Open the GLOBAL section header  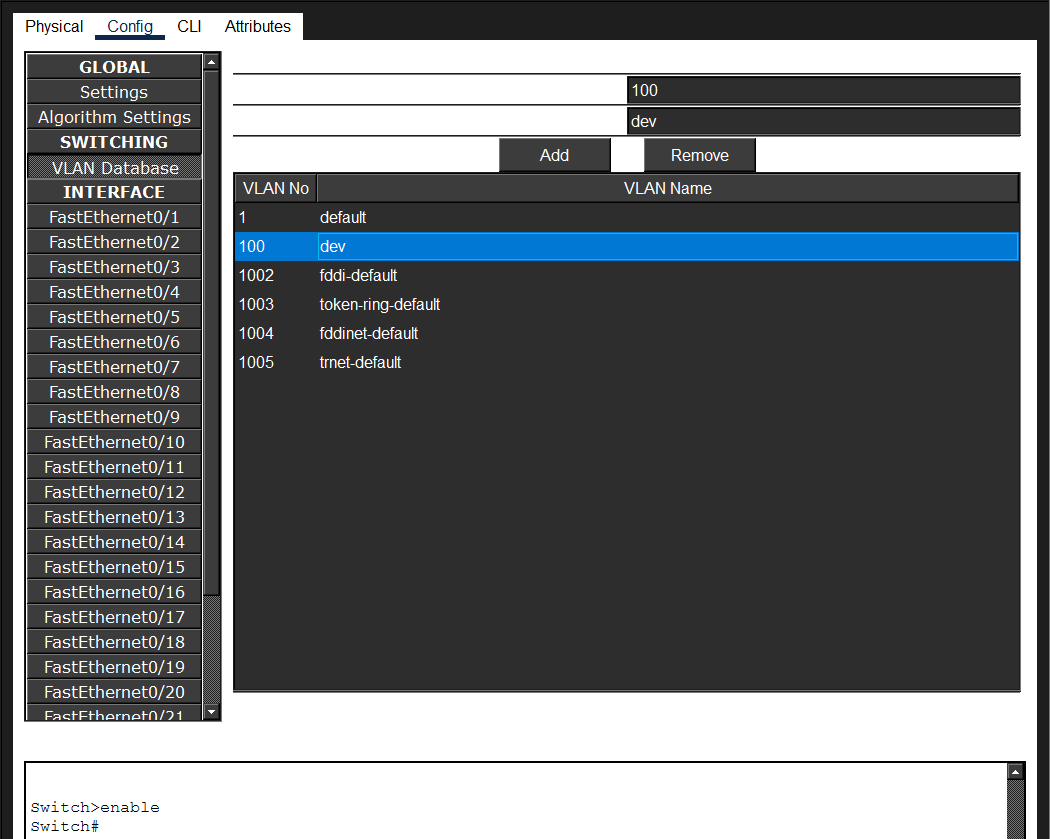tap(114, 67)
